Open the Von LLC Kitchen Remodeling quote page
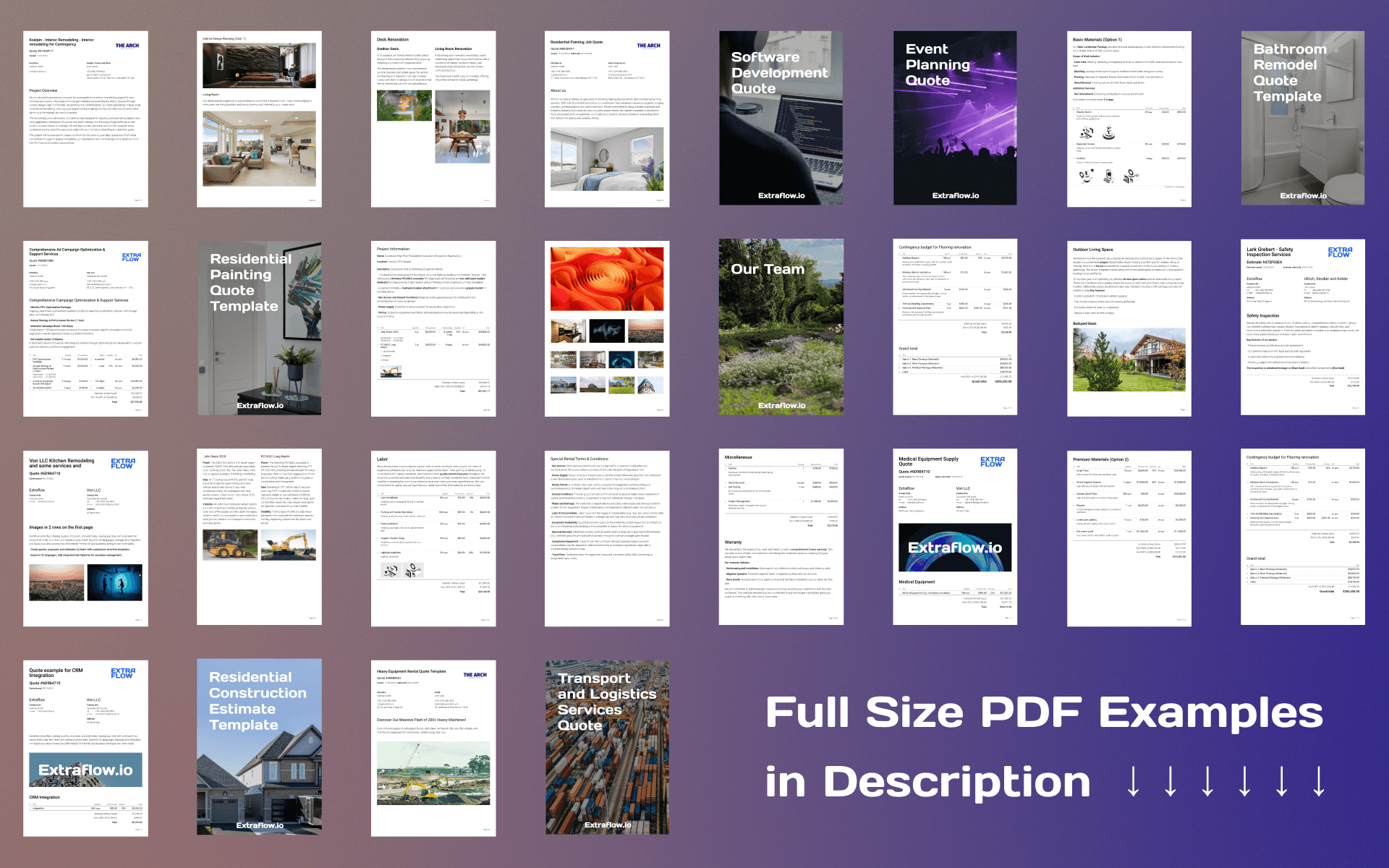This screenshot has height=868, width=1389. [x=85, y=538]
